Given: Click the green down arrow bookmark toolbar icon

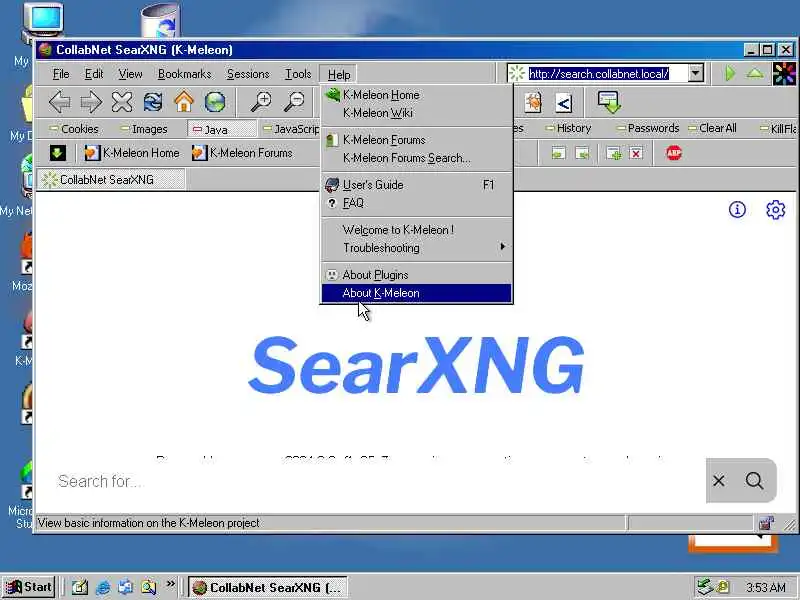Looking at the screenshot, I should [58, 153].
